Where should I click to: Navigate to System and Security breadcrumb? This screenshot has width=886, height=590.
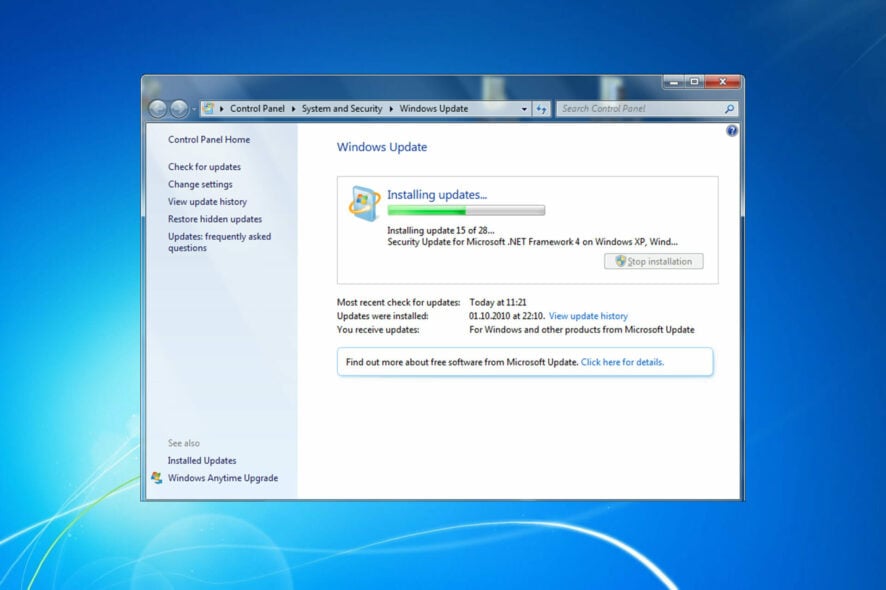click(341, 108)
